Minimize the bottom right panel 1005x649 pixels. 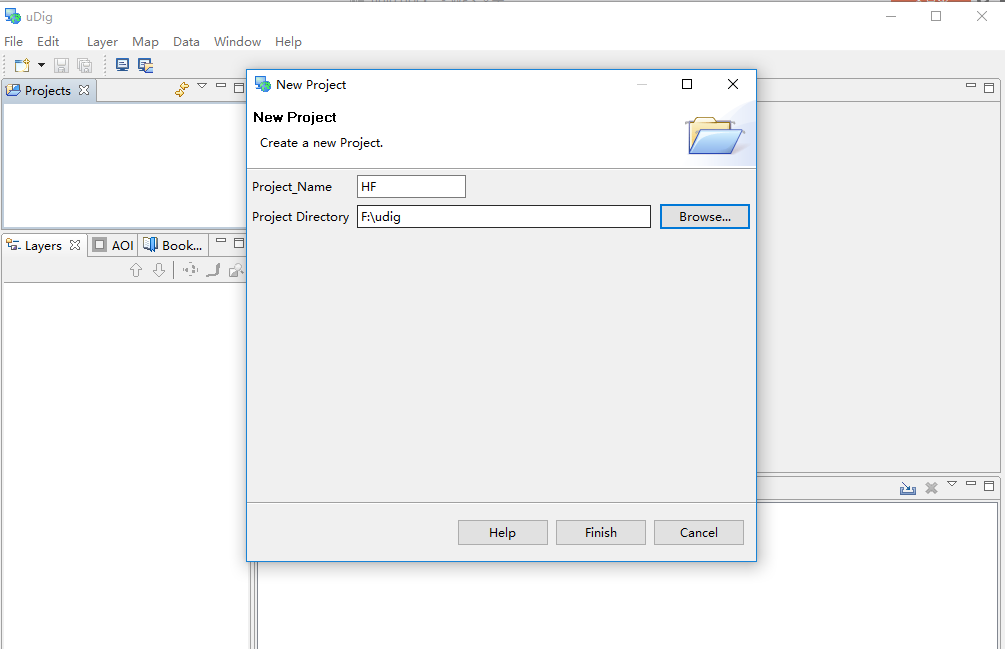(x=971, y=484)
